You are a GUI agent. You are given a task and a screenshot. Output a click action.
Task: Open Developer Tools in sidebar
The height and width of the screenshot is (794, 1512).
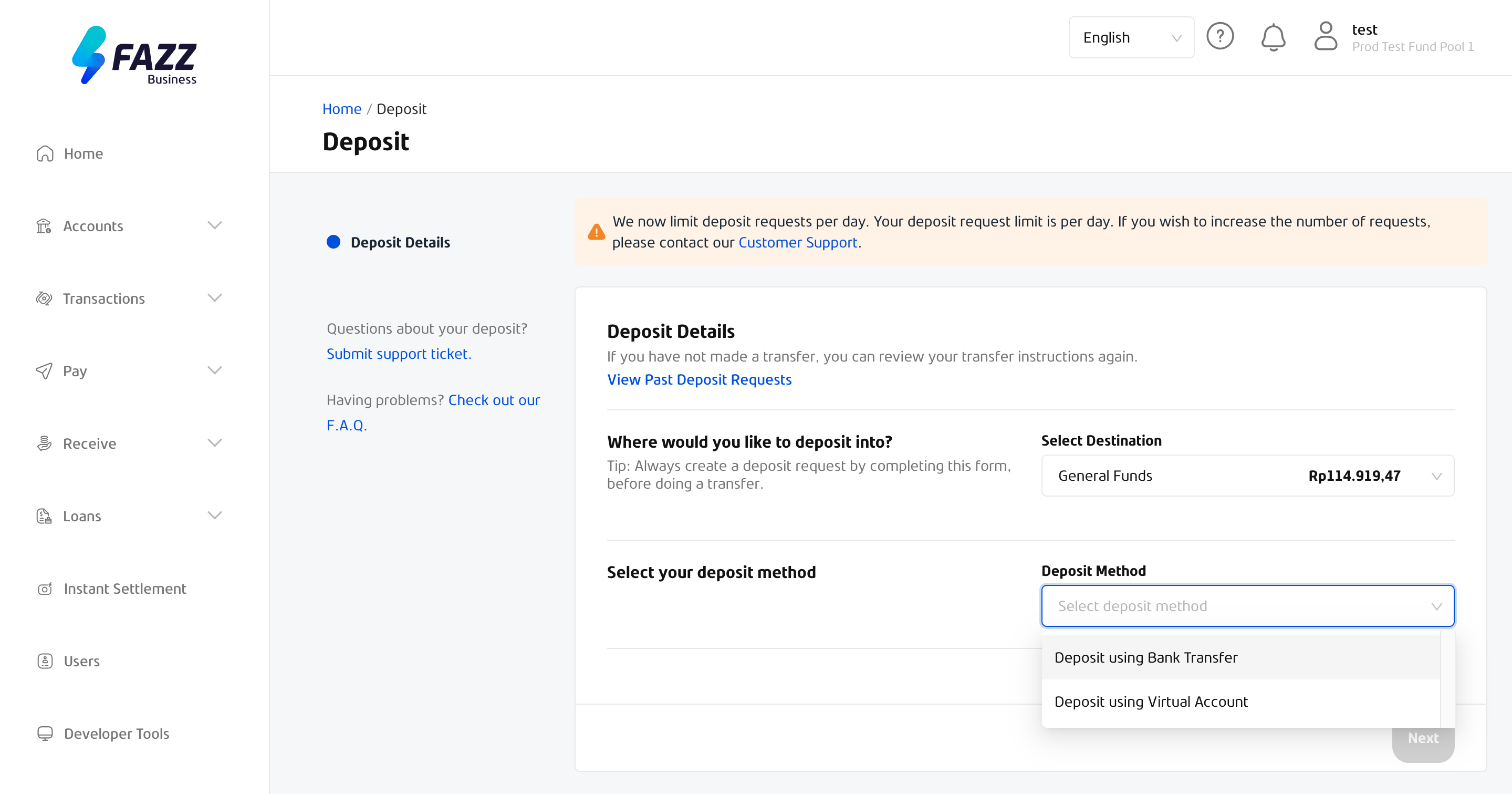tap(116, 734)
